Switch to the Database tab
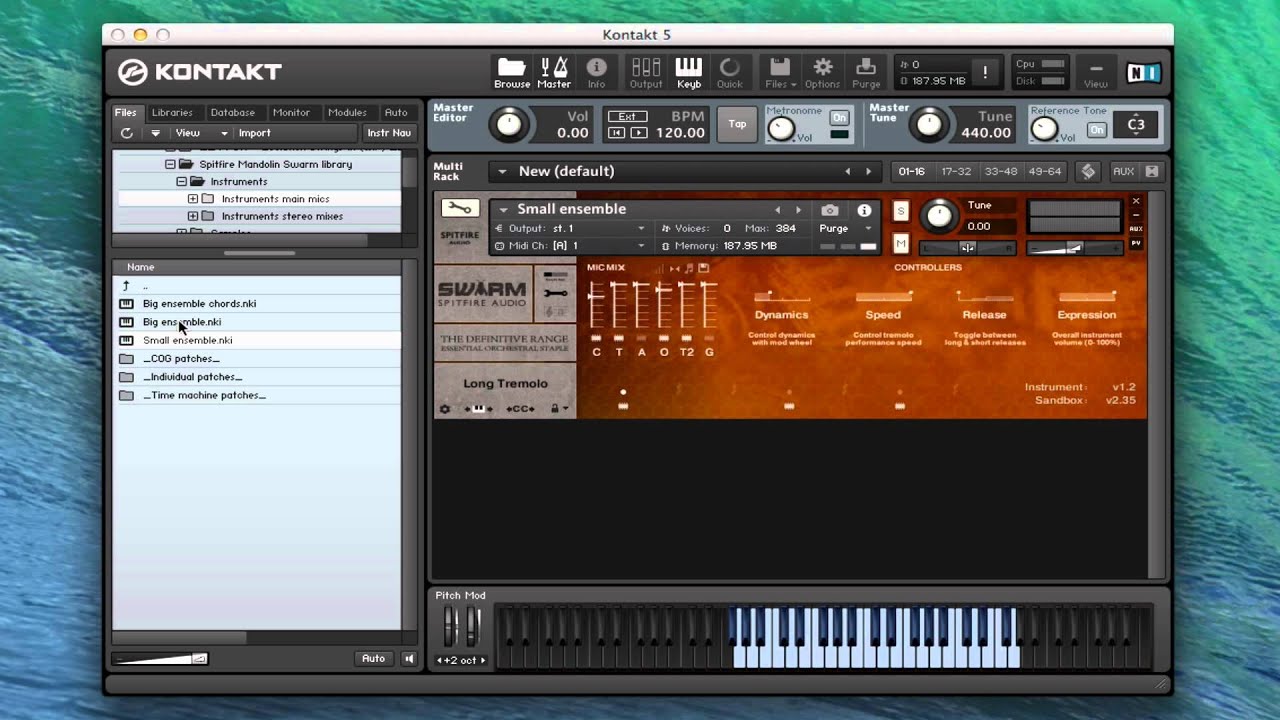The width and height of the screenshot is (1280, 720). point(233,112)
